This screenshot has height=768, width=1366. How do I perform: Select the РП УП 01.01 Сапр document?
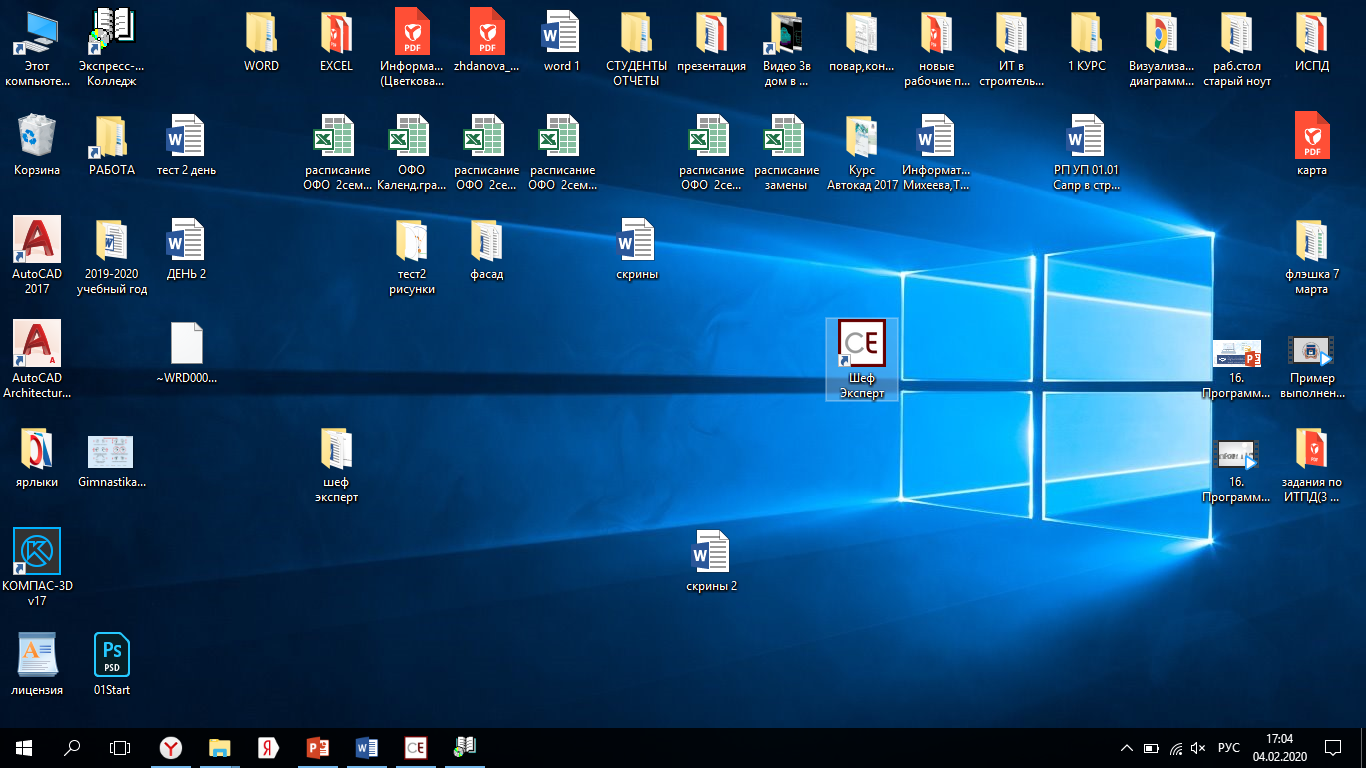point(1087,152)
